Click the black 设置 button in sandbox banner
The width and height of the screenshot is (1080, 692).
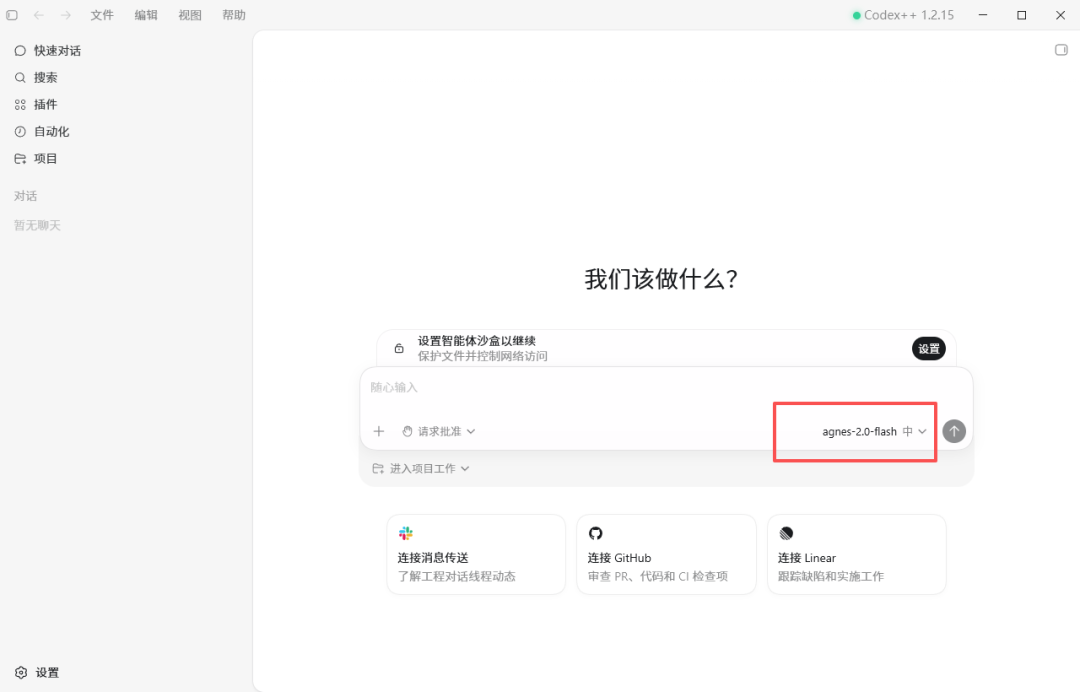point(928,348)
